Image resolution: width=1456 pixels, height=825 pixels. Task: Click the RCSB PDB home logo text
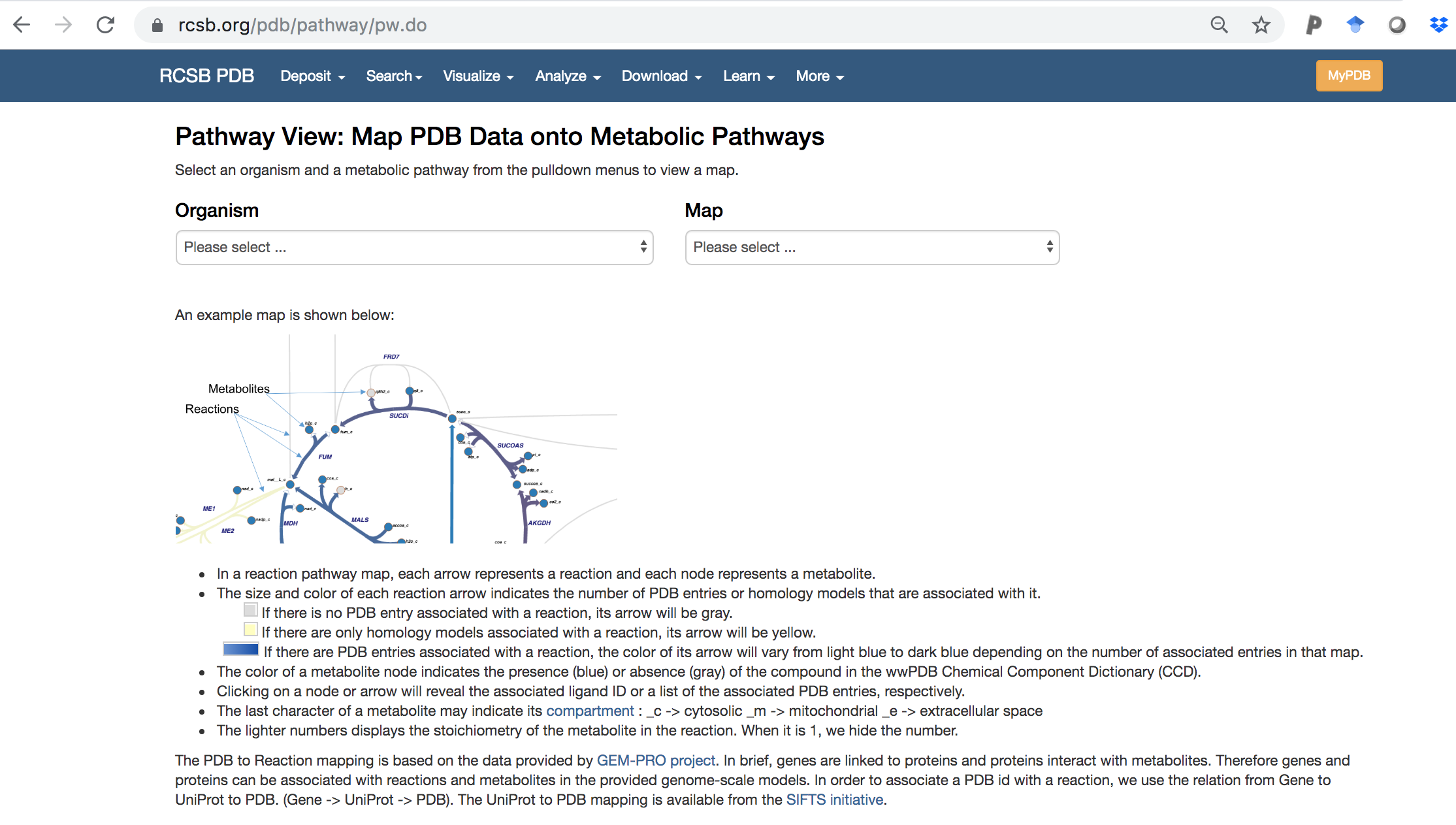(x=206, y=76)
